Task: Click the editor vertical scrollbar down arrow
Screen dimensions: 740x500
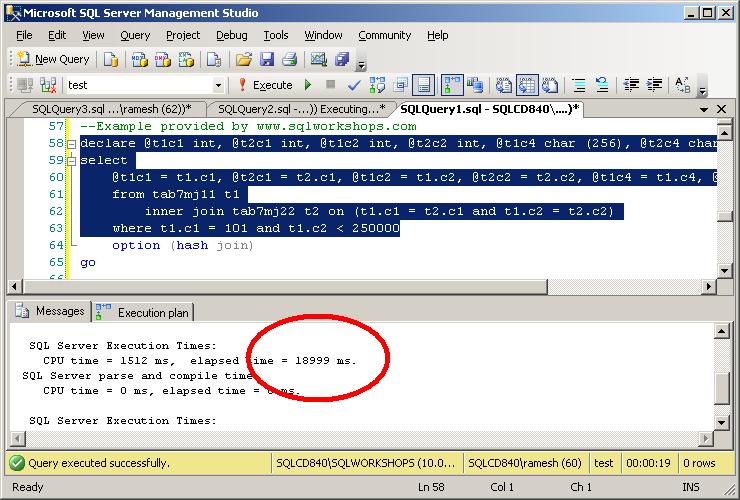Action: tap(724, 270)
